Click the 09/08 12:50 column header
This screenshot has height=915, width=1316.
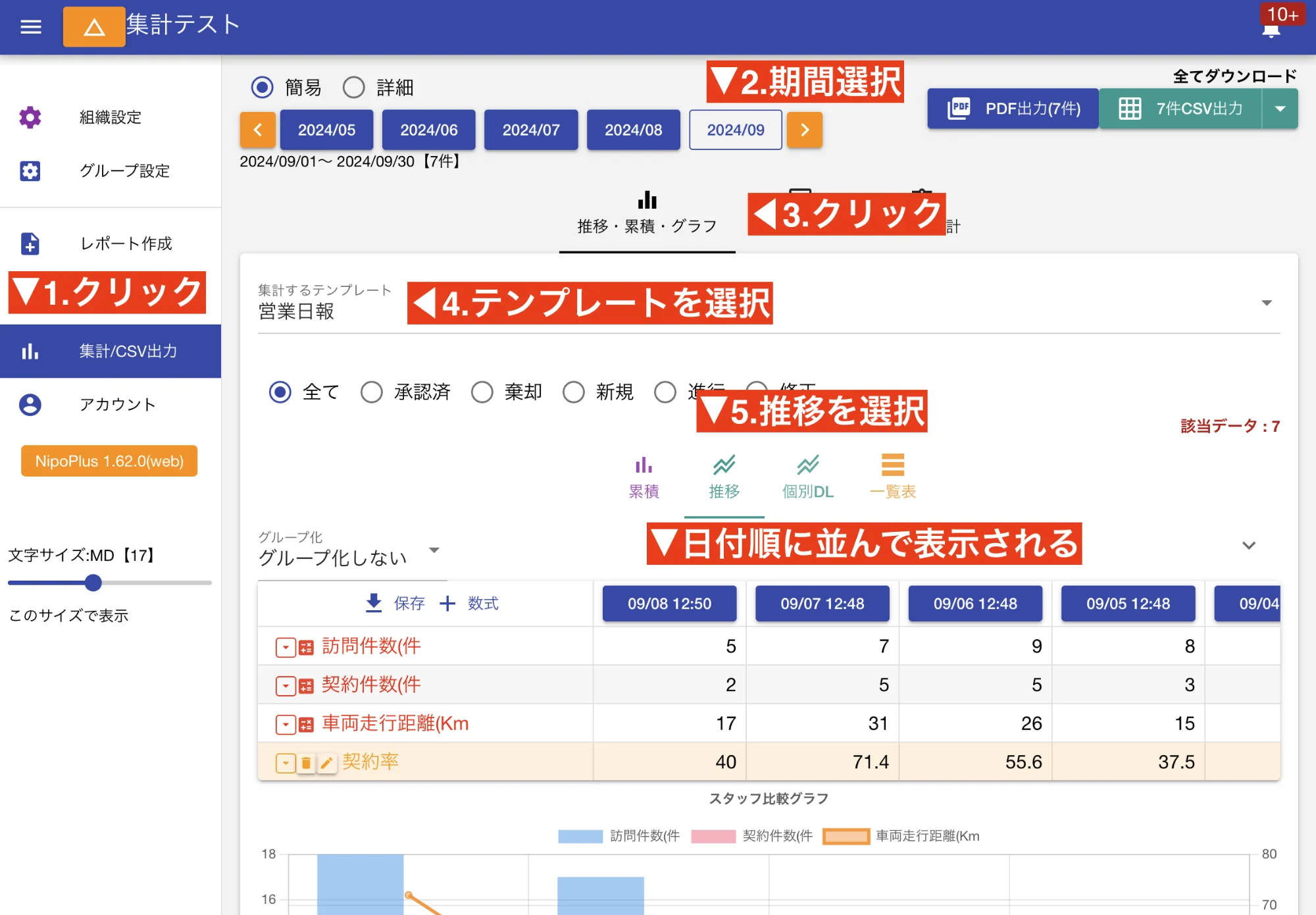point(669,603)
